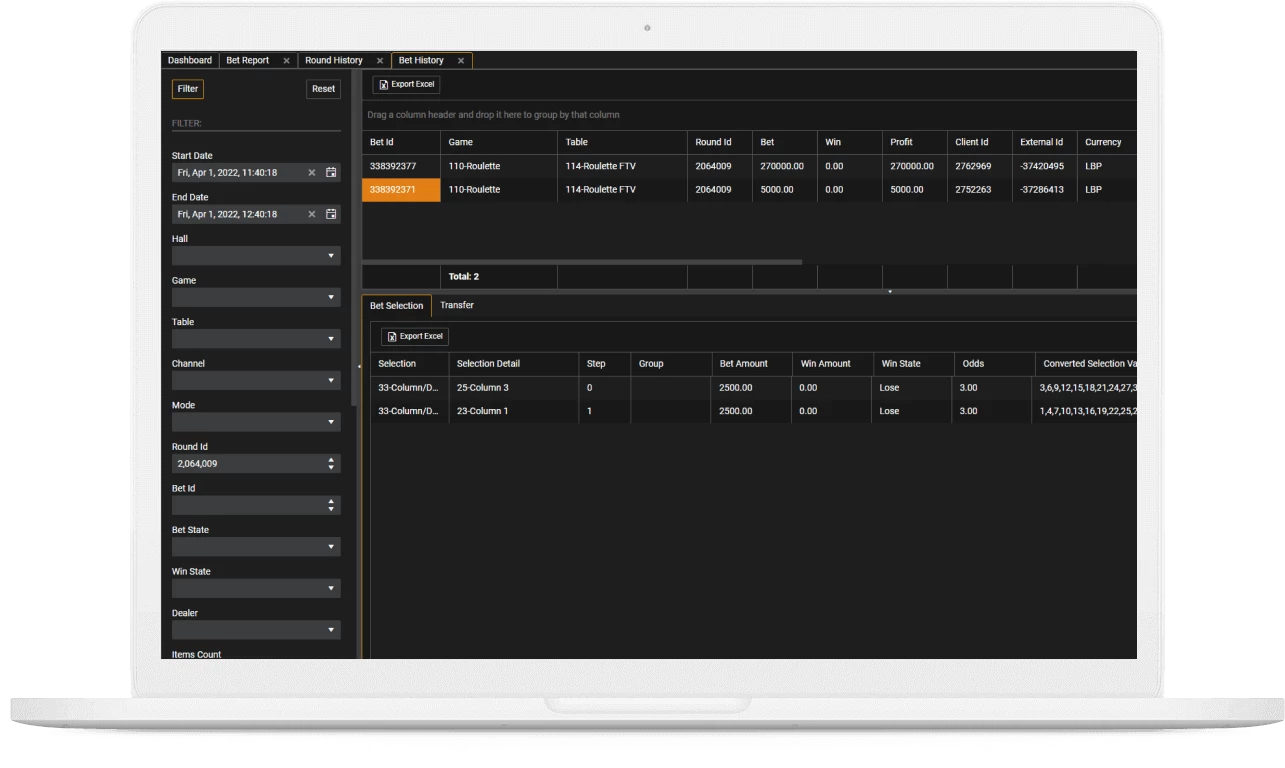
Task: Click the Filter button
Action: pyautogui.click(x=187, y=89)
